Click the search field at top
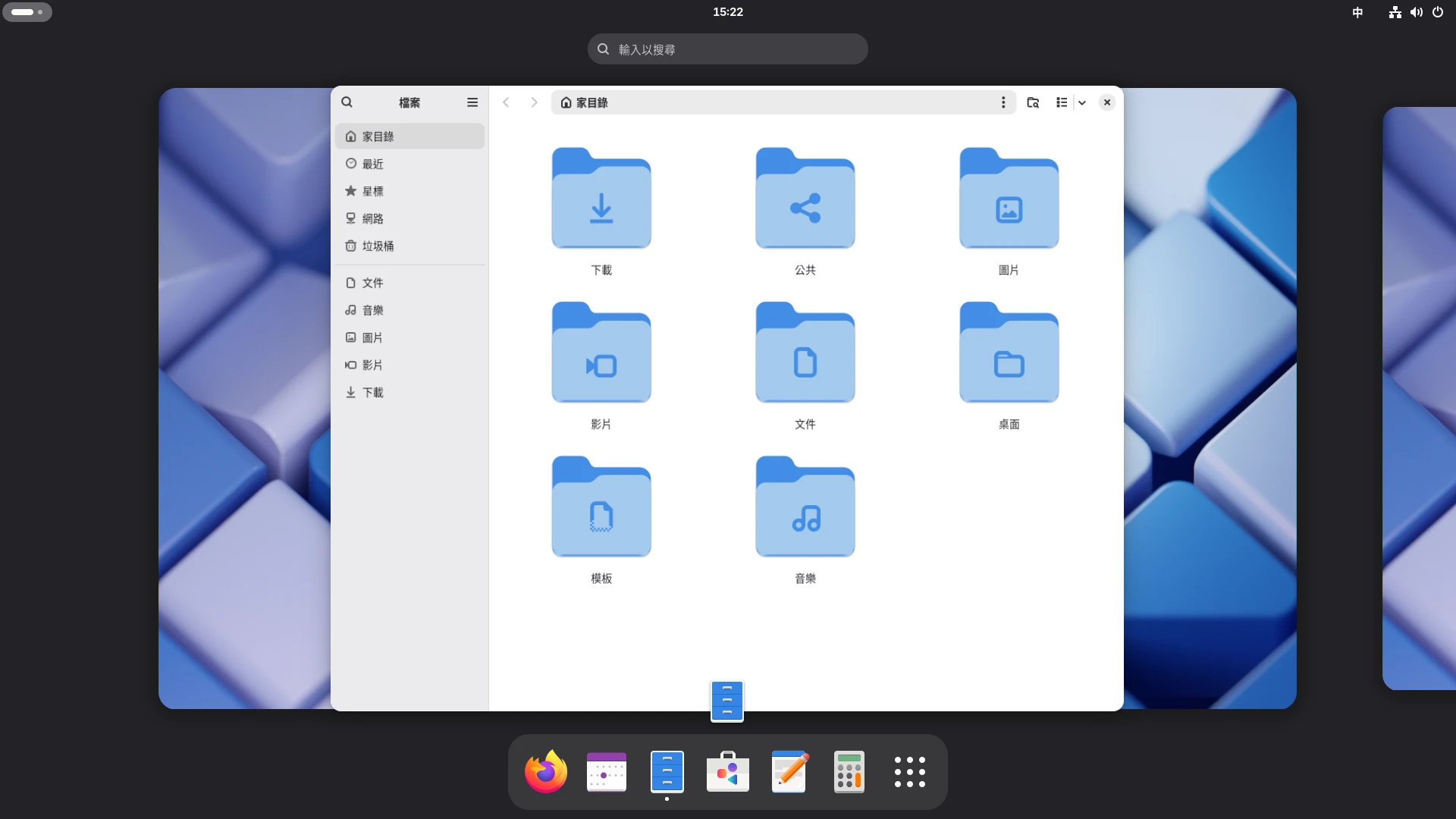1456x819 pixels. coord(727,49)
